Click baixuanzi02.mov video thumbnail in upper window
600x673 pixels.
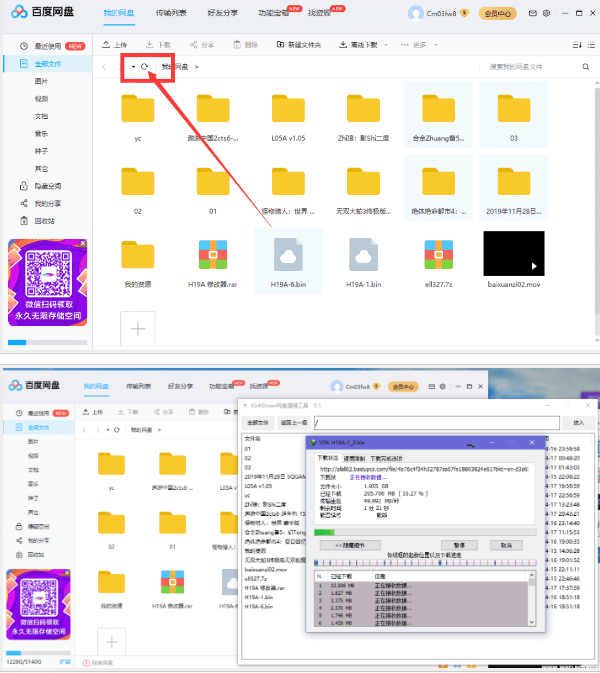514,254
